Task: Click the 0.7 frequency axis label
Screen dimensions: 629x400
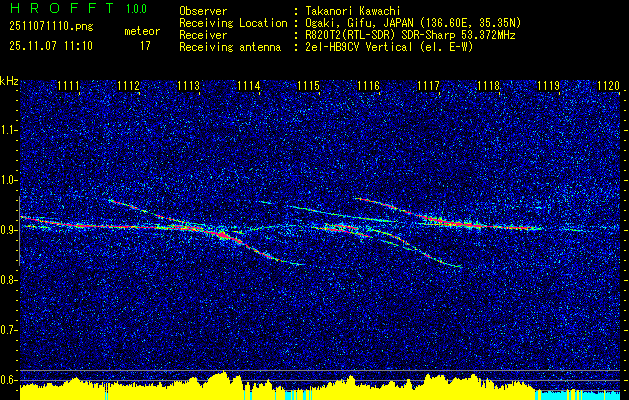Action: tap(8, 330)
